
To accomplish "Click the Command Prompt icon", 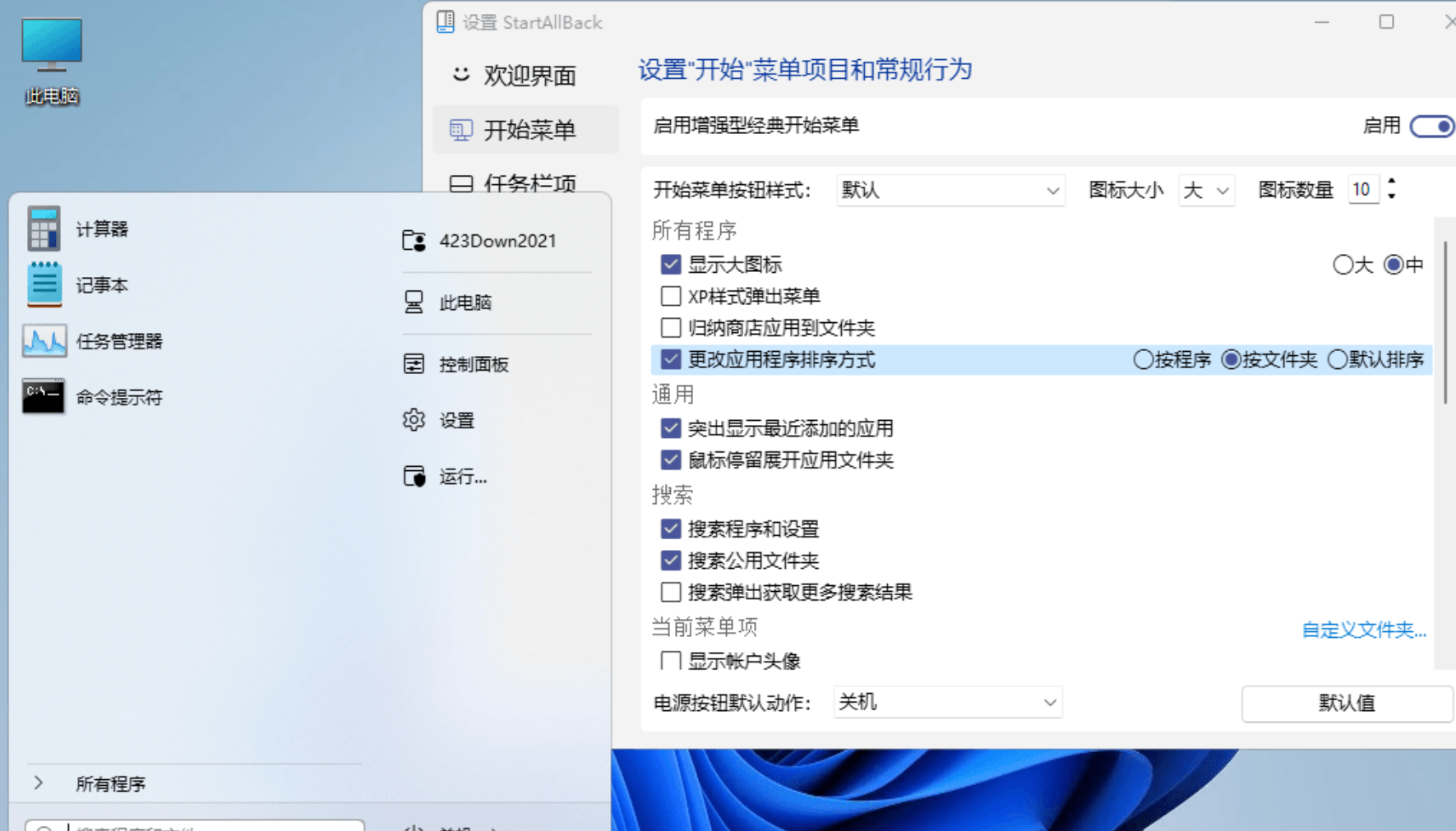I will (x=44, y=396).
